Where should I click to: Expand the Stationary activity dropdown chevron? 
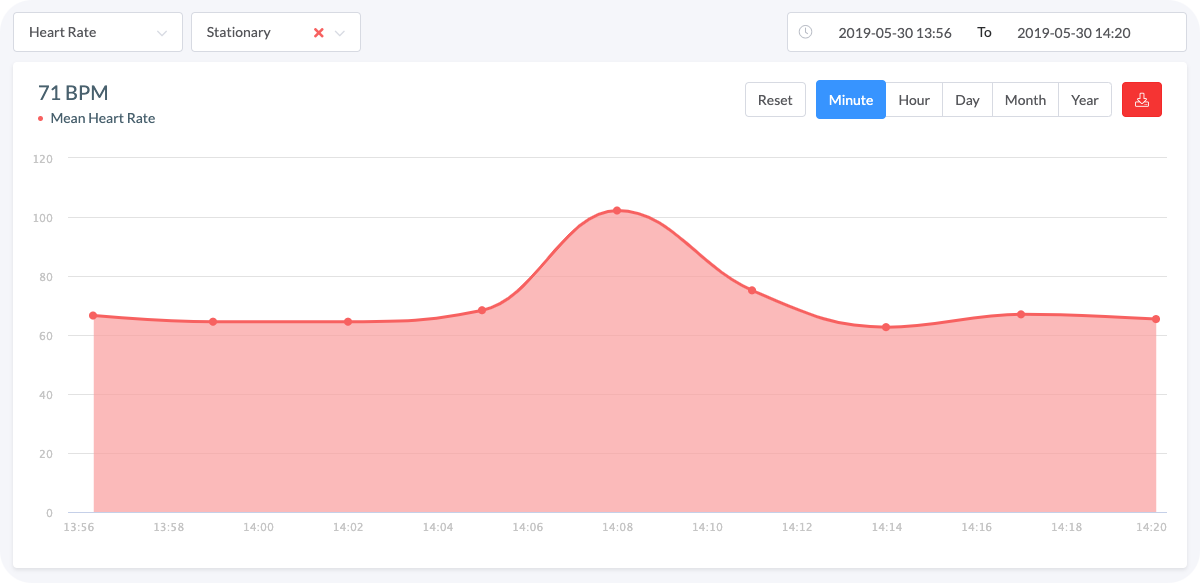[x=341, y=31]
